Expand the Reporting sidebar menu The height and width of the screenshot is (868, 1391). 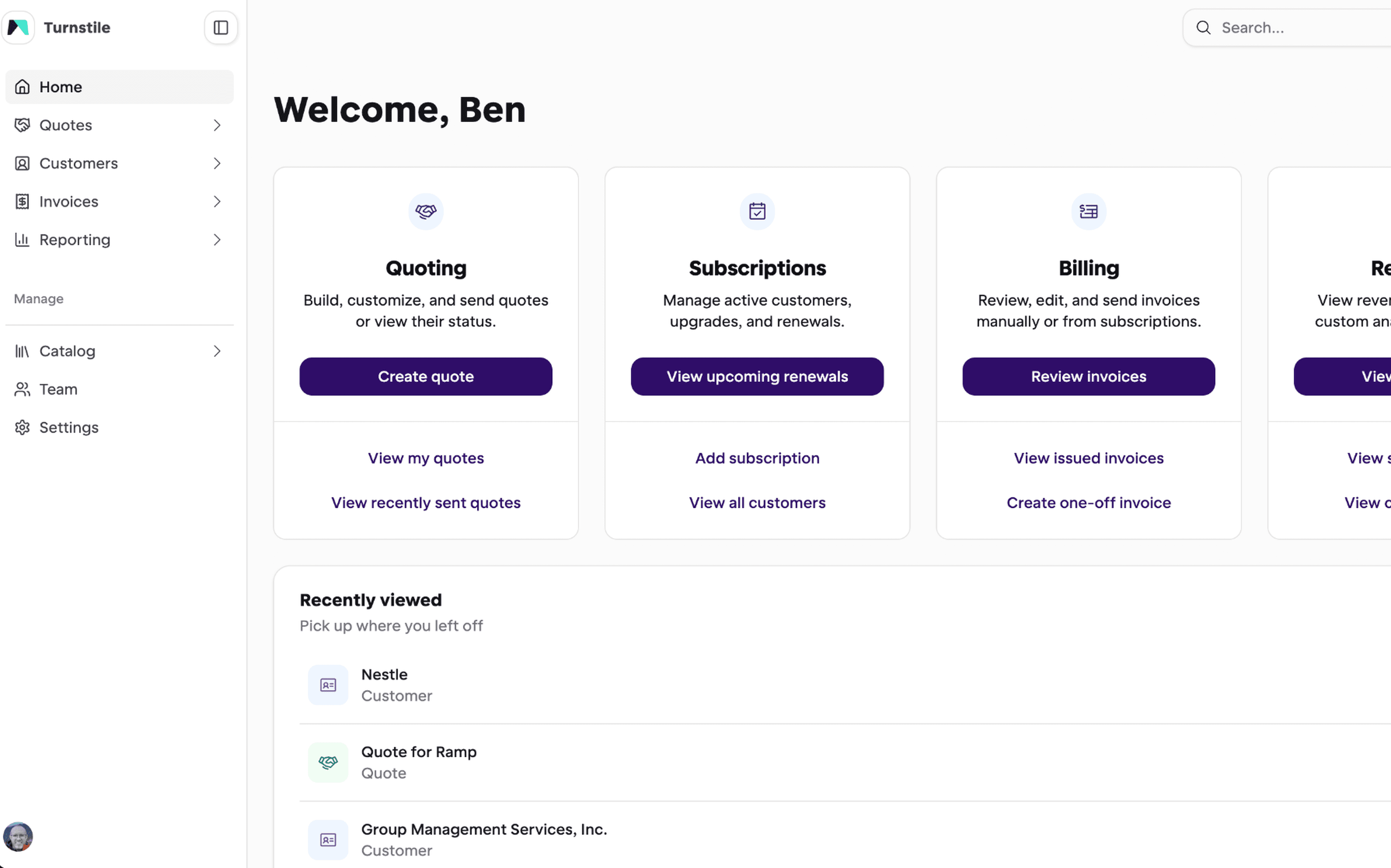tap(217, 240)
